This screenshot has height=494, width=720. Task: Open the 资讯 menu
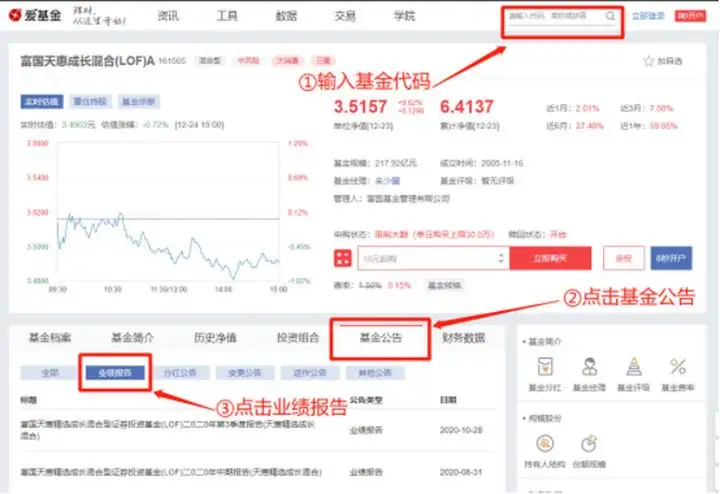click(x=168, y=16)
